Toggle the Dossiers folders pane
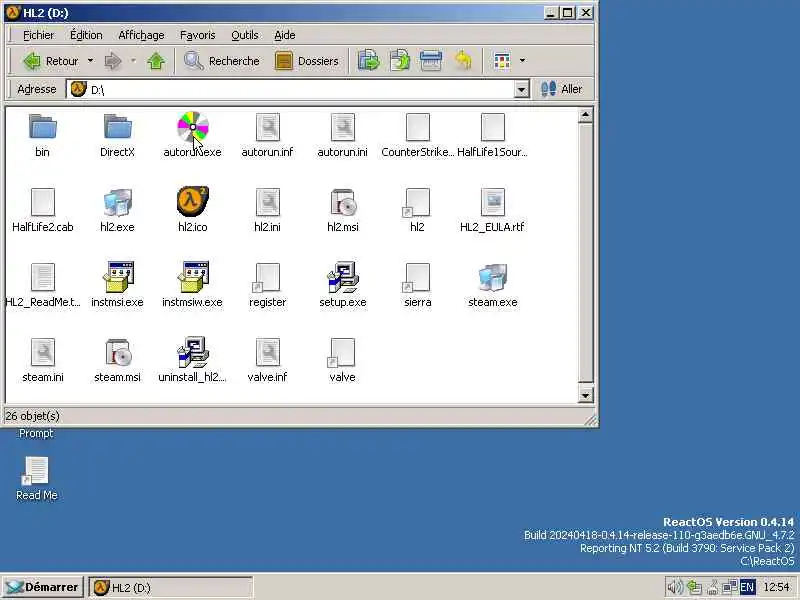 coord(307,61)
